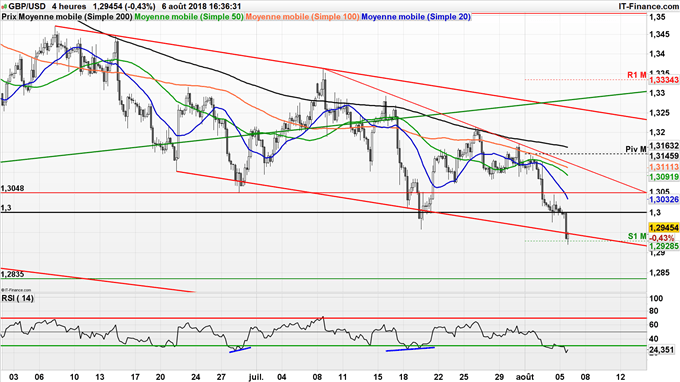Image resolution: width=680 pixels, height=382 pixels.
Task: Select the "4 heures" timeframe label
Action: (69, 7)
